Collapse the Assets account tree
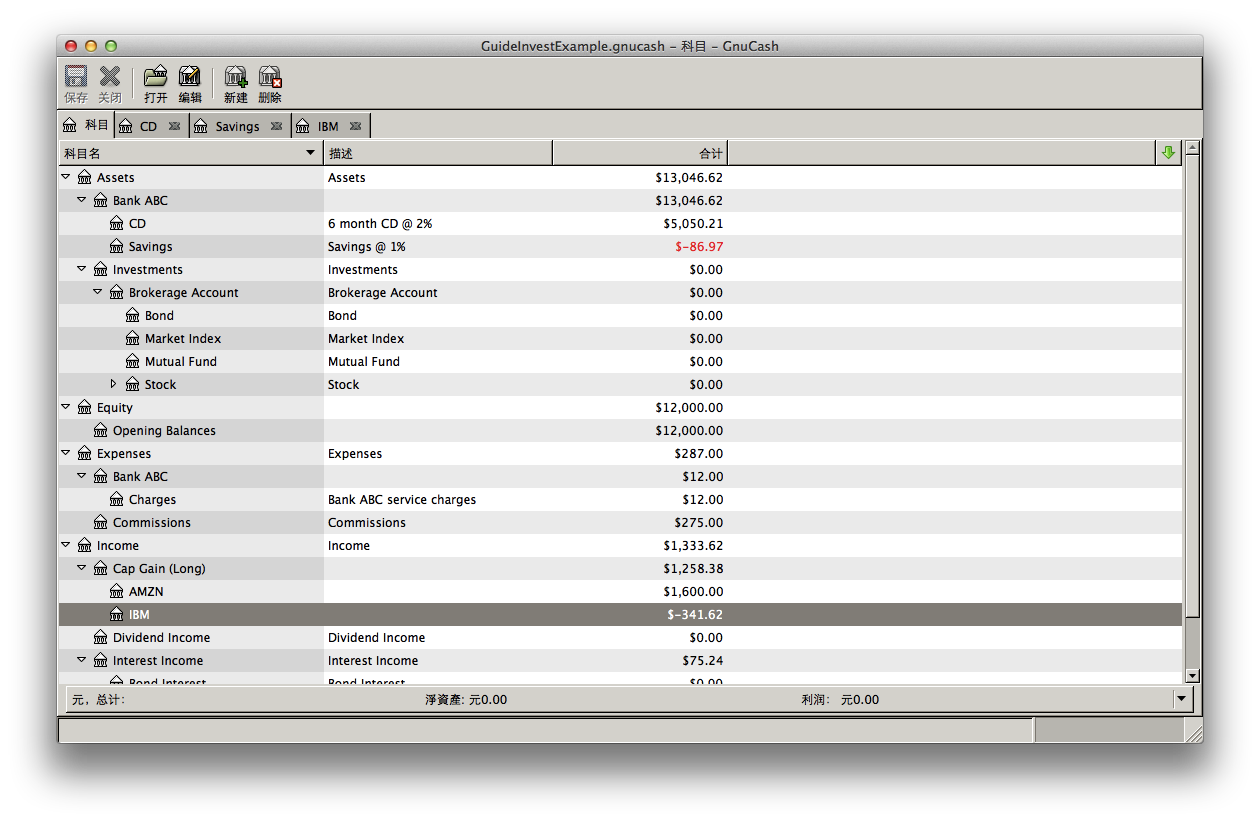This screenshot has height=822, width=1260. coord(66,177)
